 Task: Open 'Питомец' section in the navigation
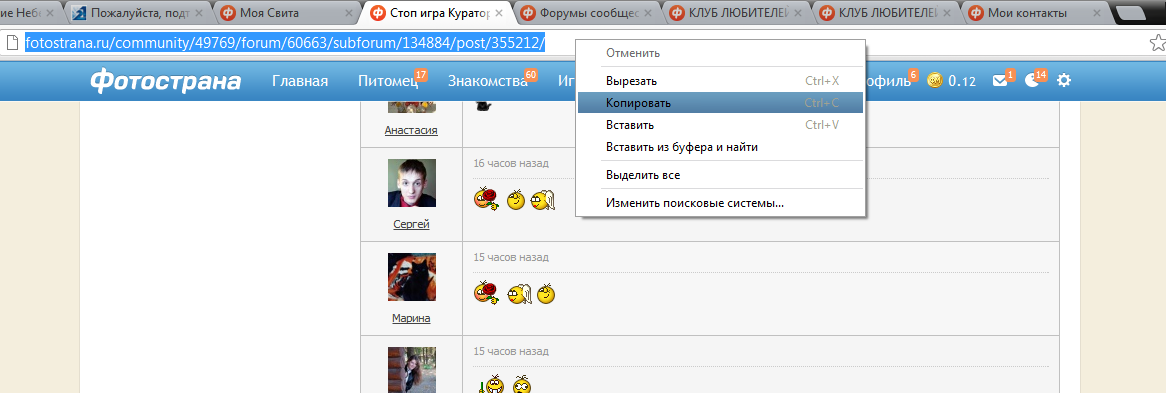point(387,81)
